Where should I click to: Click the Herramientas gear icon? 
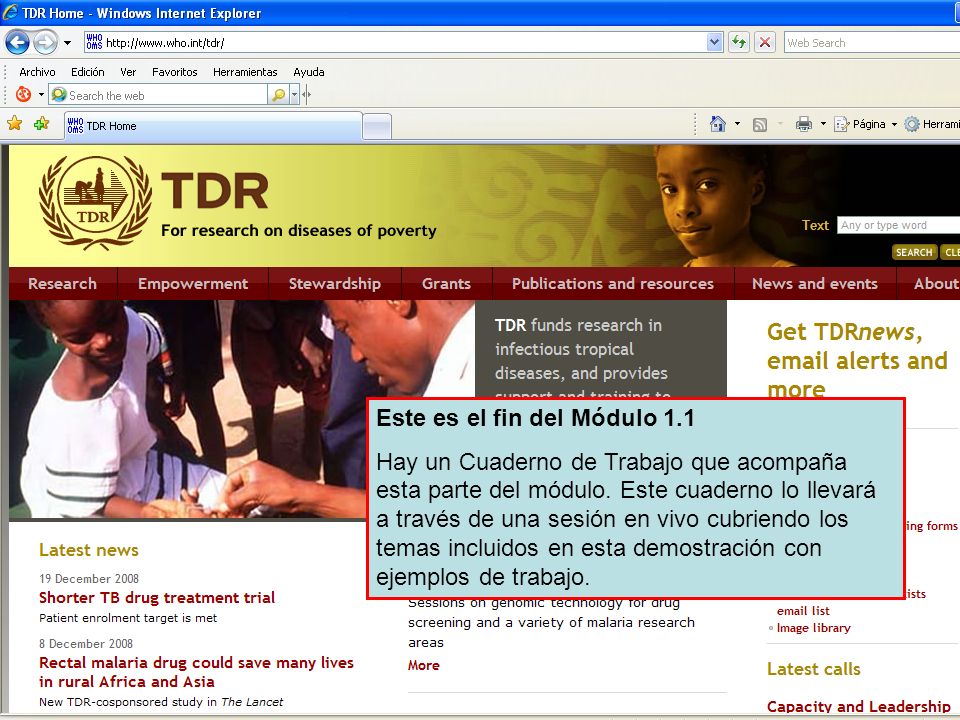click(x=912, y=124)
